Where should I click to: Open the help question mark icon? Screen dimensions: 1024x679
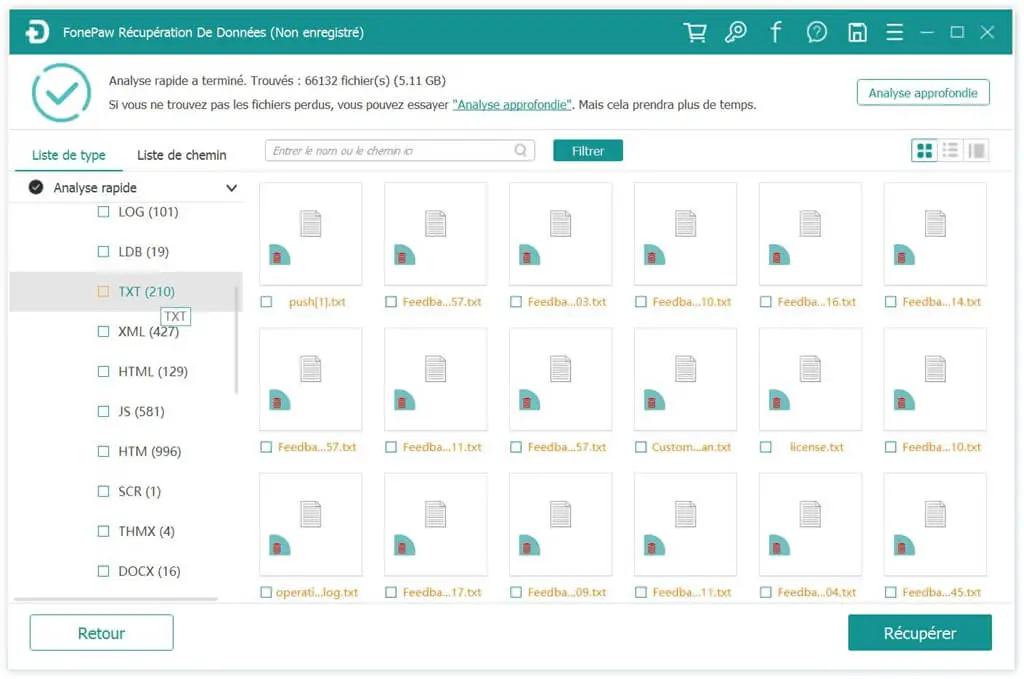[817, 33]
